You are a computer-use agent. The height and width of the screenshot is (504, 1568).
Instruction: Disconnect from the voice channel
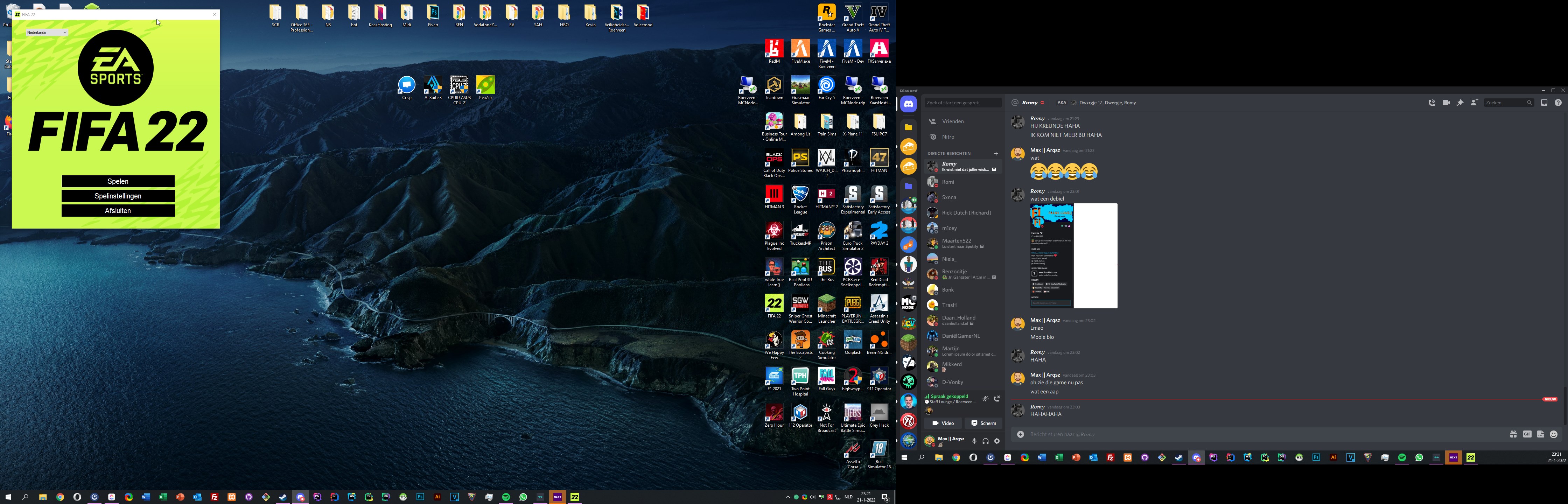[x=996, y=399]
